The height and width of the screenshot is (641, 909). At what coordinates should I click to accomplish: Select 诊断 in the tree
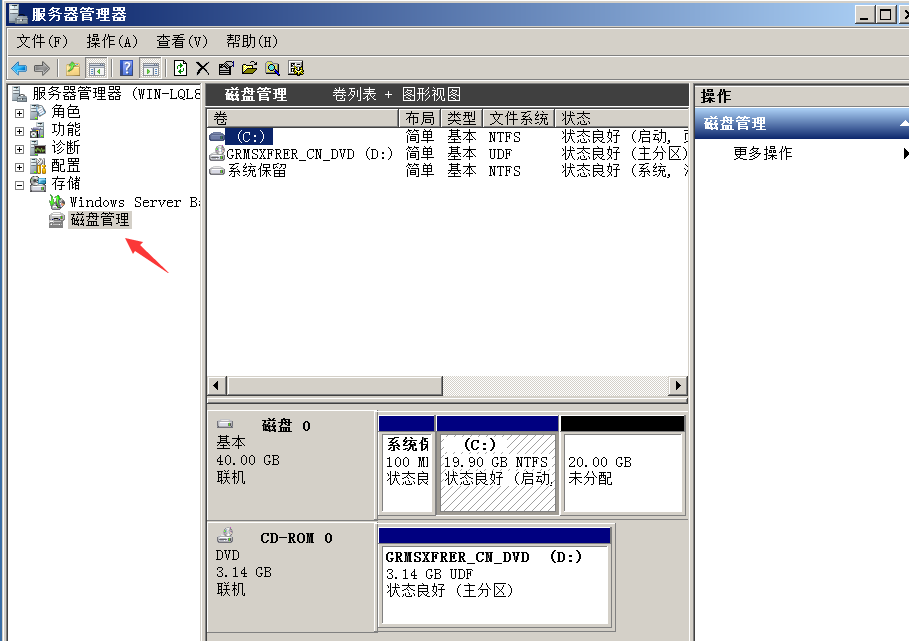tap(66, 147)
